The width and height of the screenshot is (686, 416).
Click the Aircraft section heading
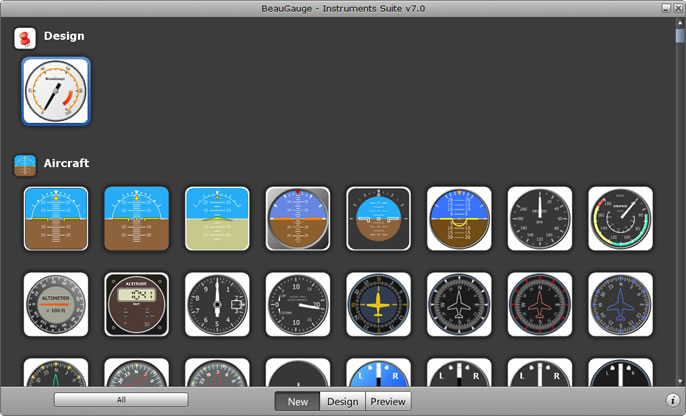66,163
